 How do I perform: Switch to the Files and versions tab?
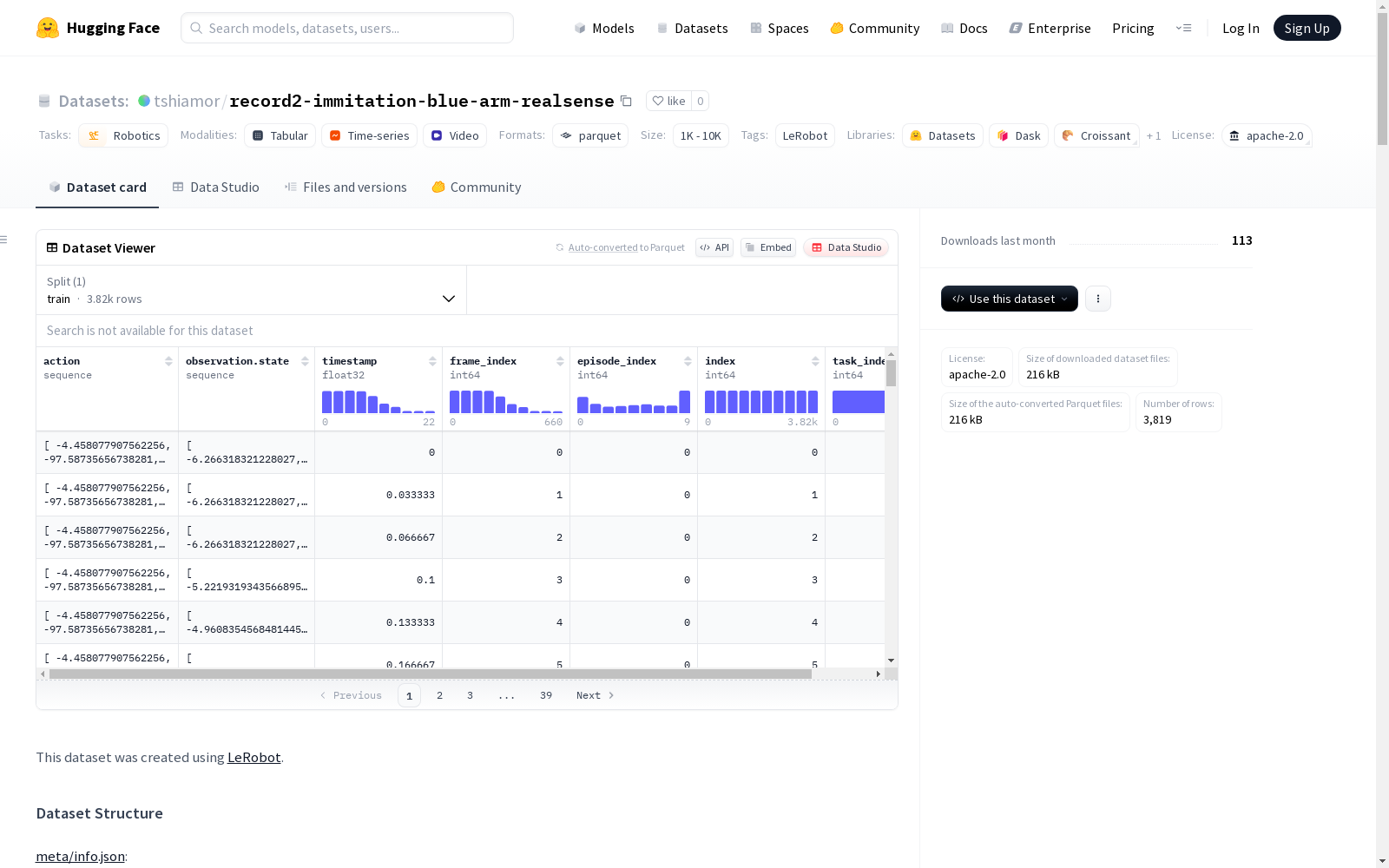click(346, 187)
